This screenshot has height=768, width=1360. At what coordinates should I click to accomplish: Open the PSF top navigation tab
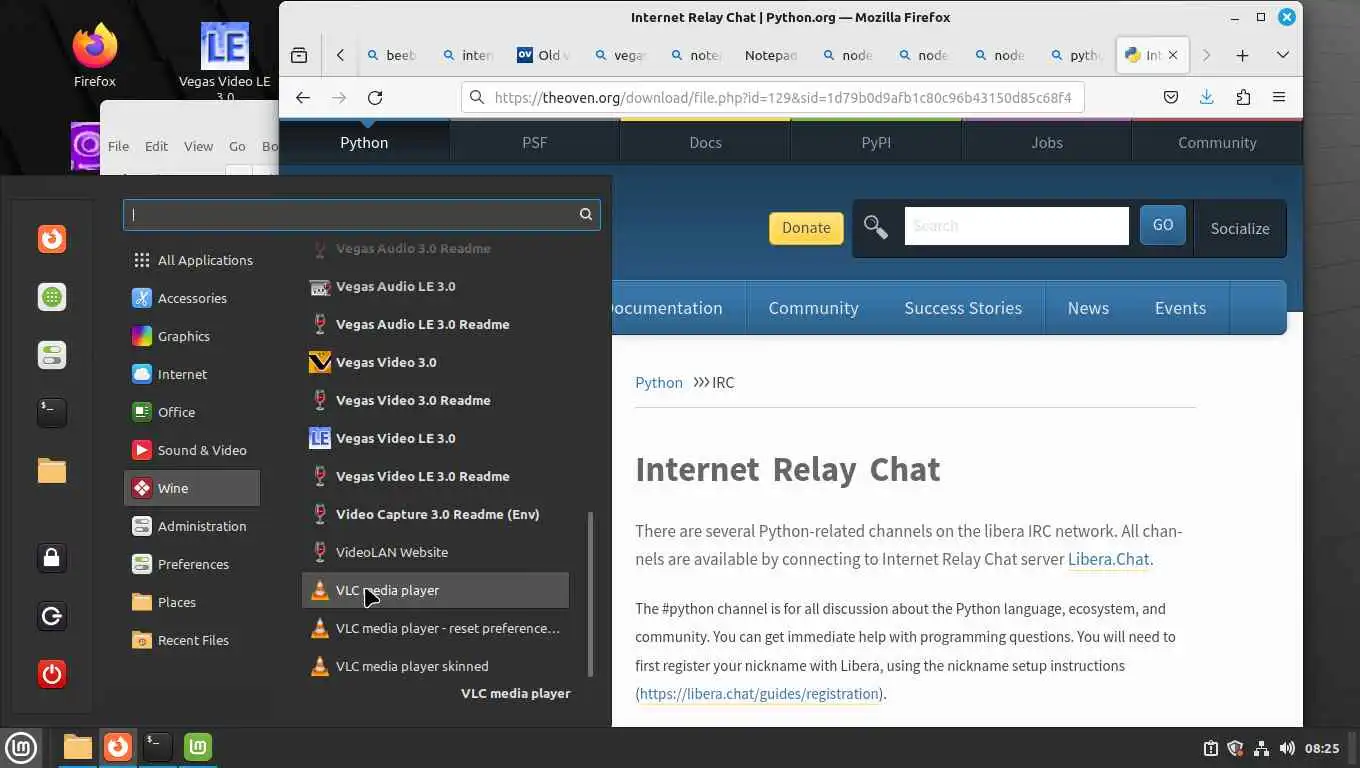[x=535, y=142]
